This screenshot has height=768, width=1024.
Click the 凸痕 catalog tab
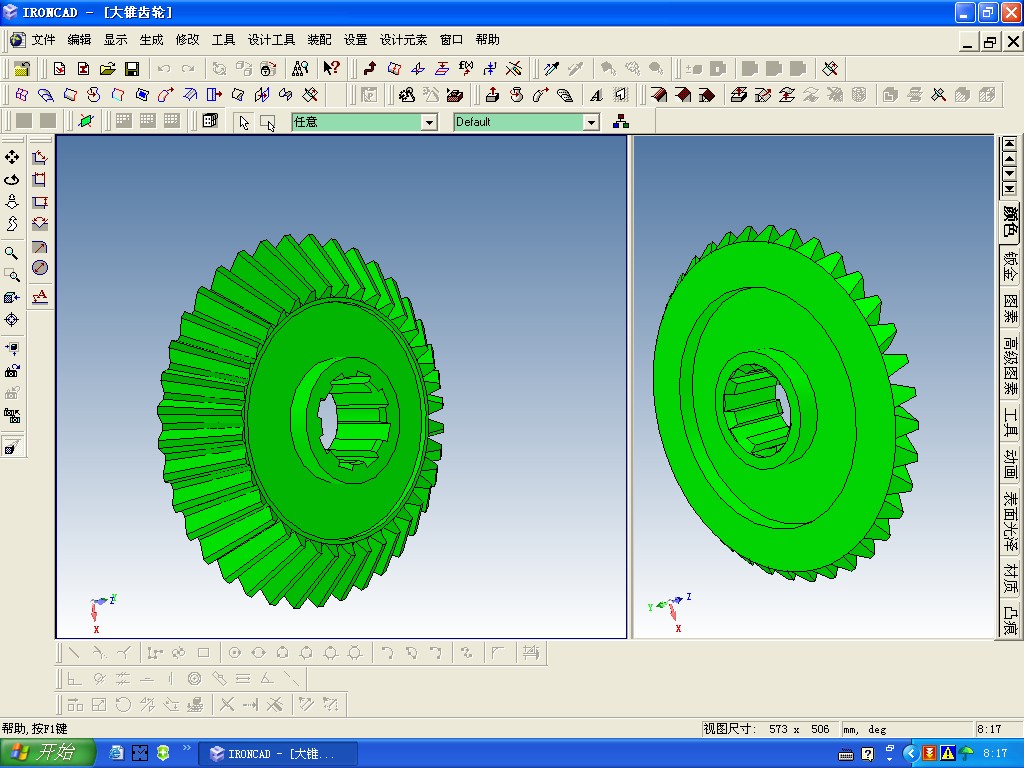(1010, 620)
